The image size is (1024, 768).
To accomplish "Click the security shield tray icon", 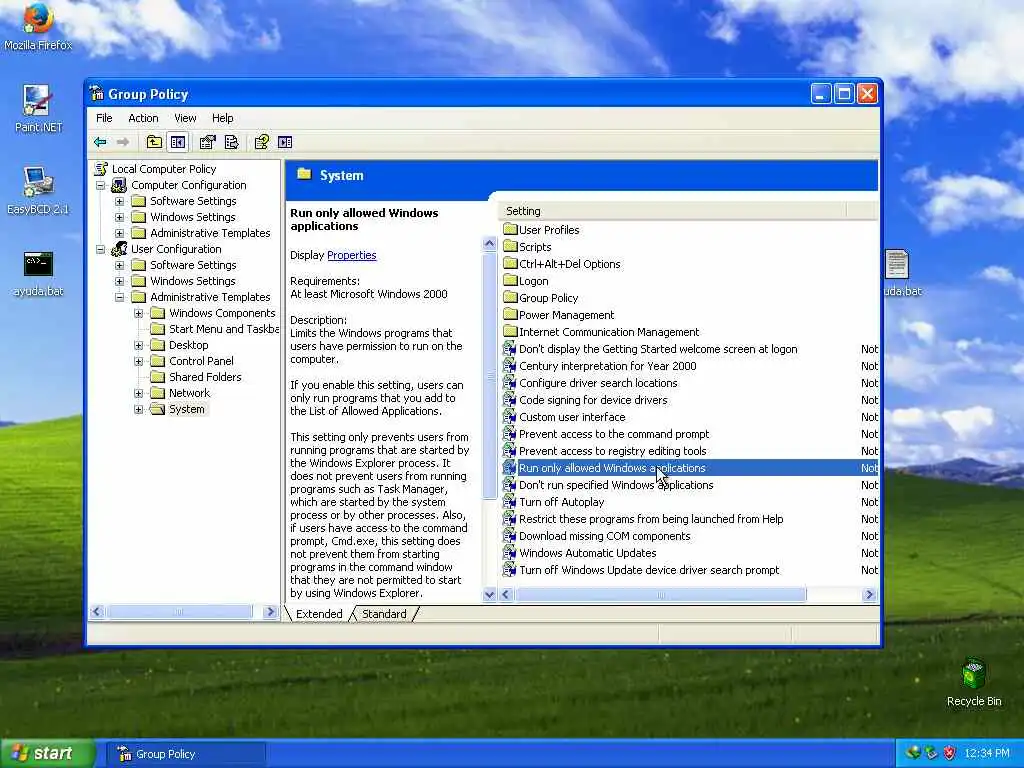I will coord(949,753).
